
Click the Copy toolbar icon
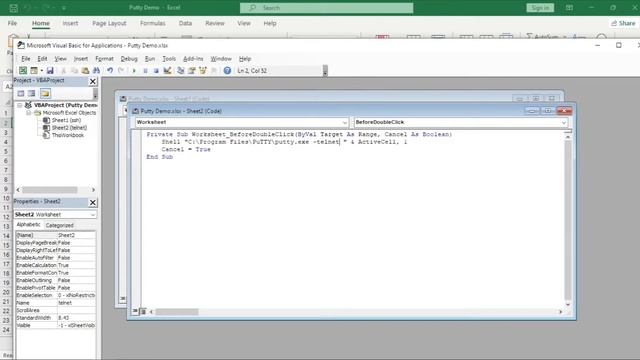pyautogui.click(x=74, y=71)
